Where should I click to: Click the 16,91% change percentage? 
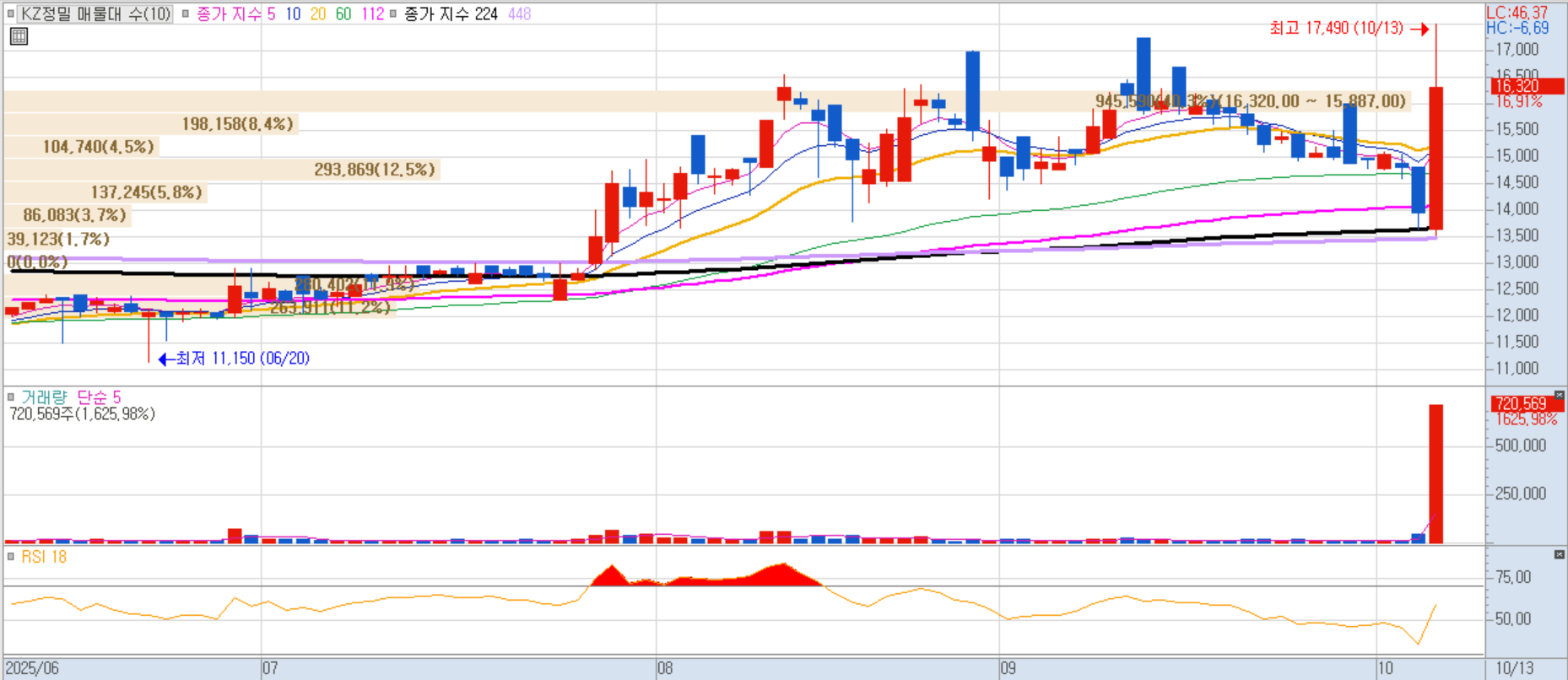pyautogui.click(x=1518, y=101)
